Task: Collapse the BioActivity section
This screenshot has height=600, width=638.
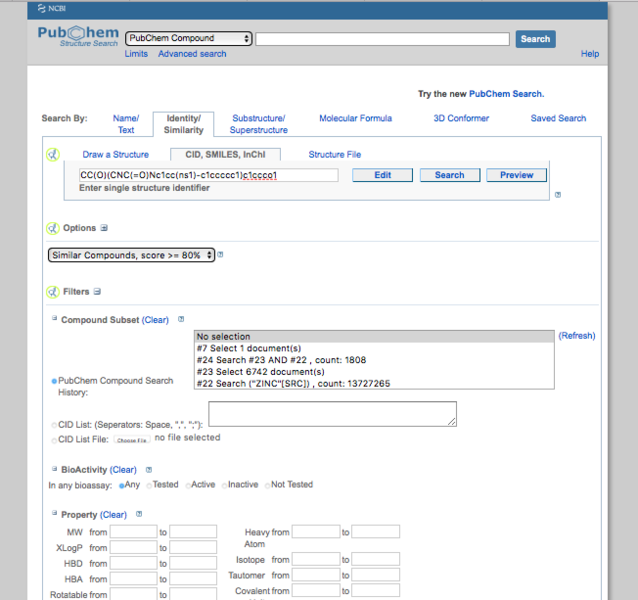Action: tap(55, 469)
